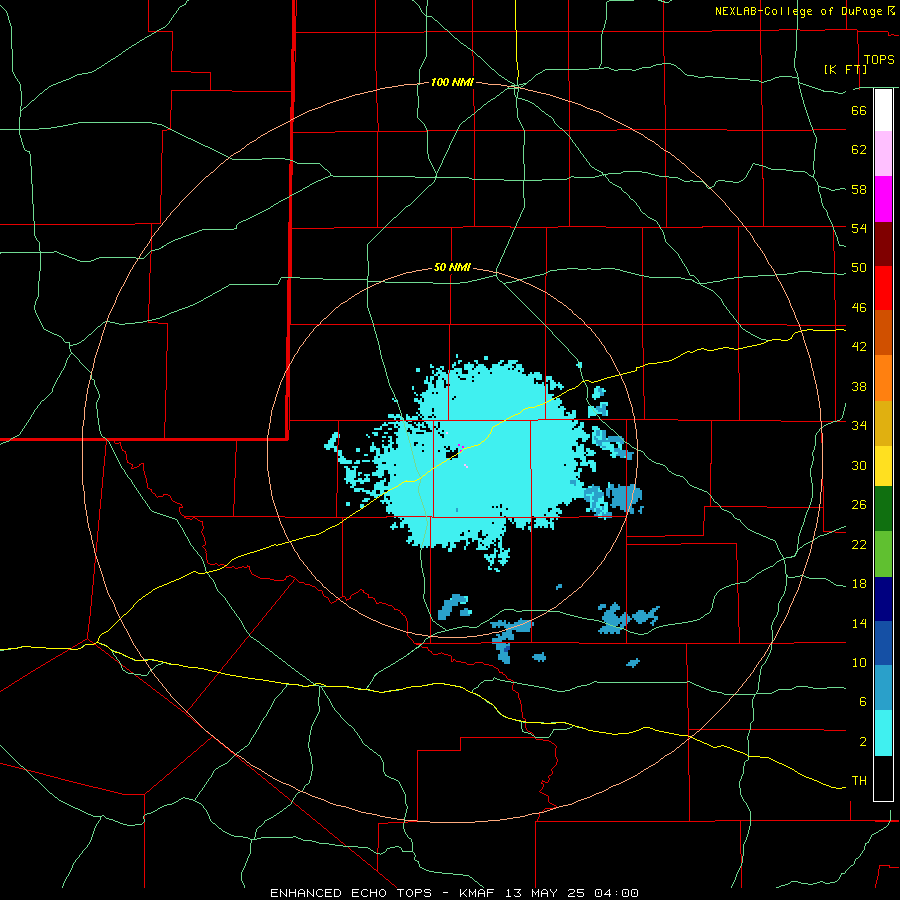Click the light orange legend swatch
The image size is (900, 900).
(x=883, y=378)
